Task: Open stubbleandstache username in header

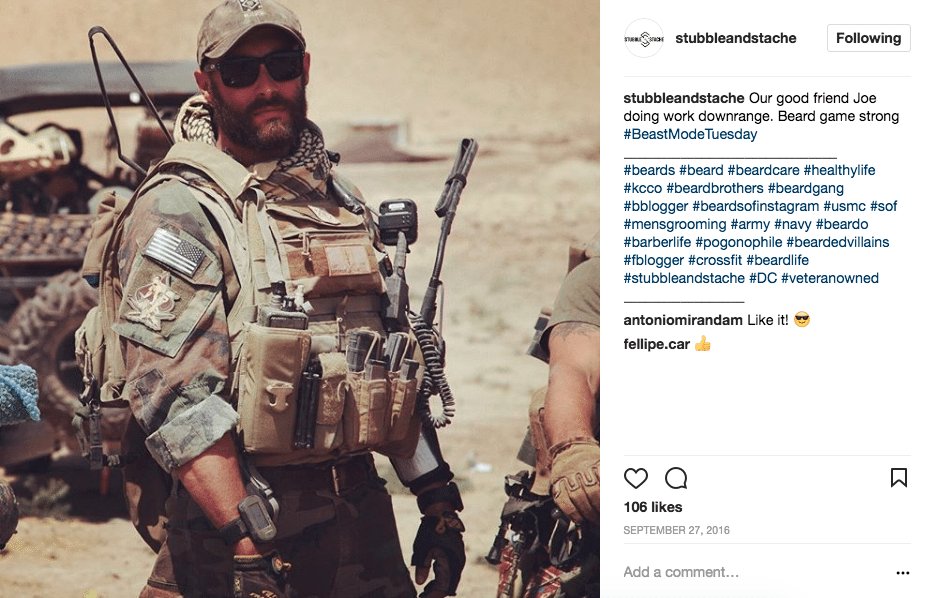Action: point(736,38)
